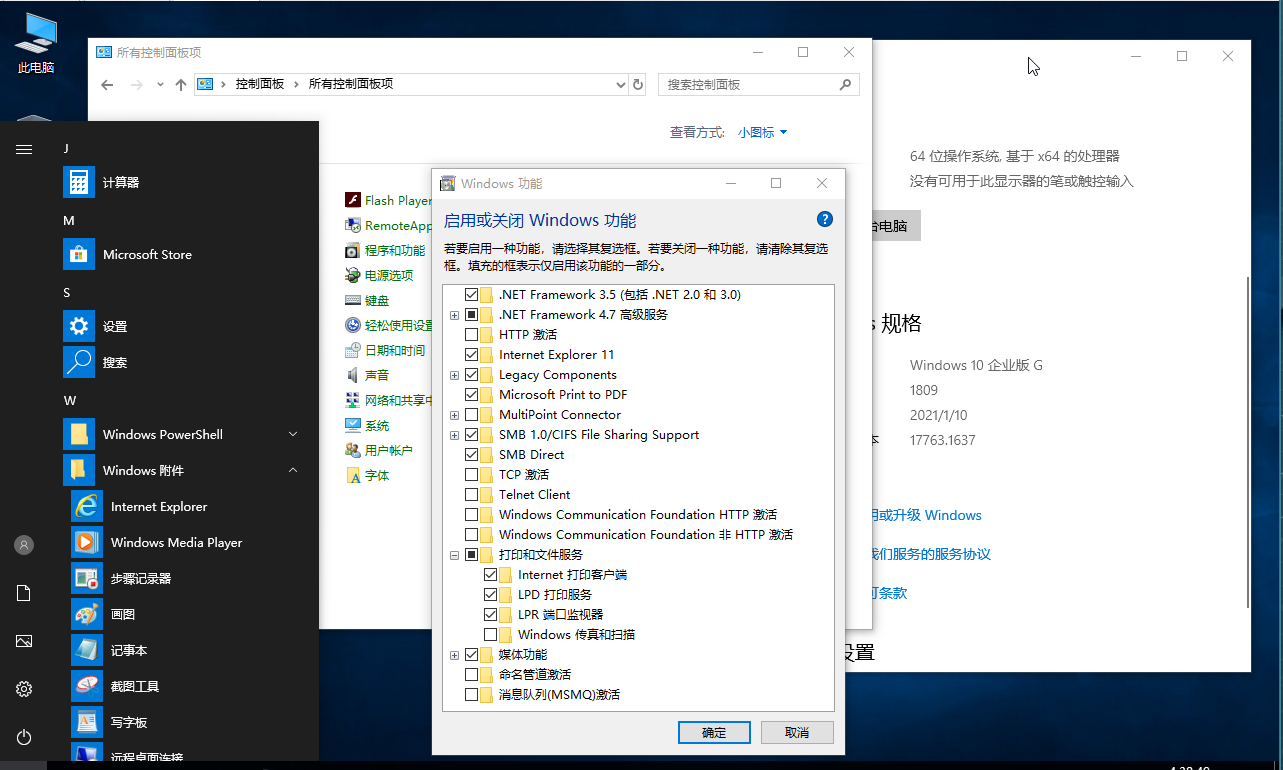
Task: Click 控制面板 breadcrumb in address bar
Action: click(260, 85)
